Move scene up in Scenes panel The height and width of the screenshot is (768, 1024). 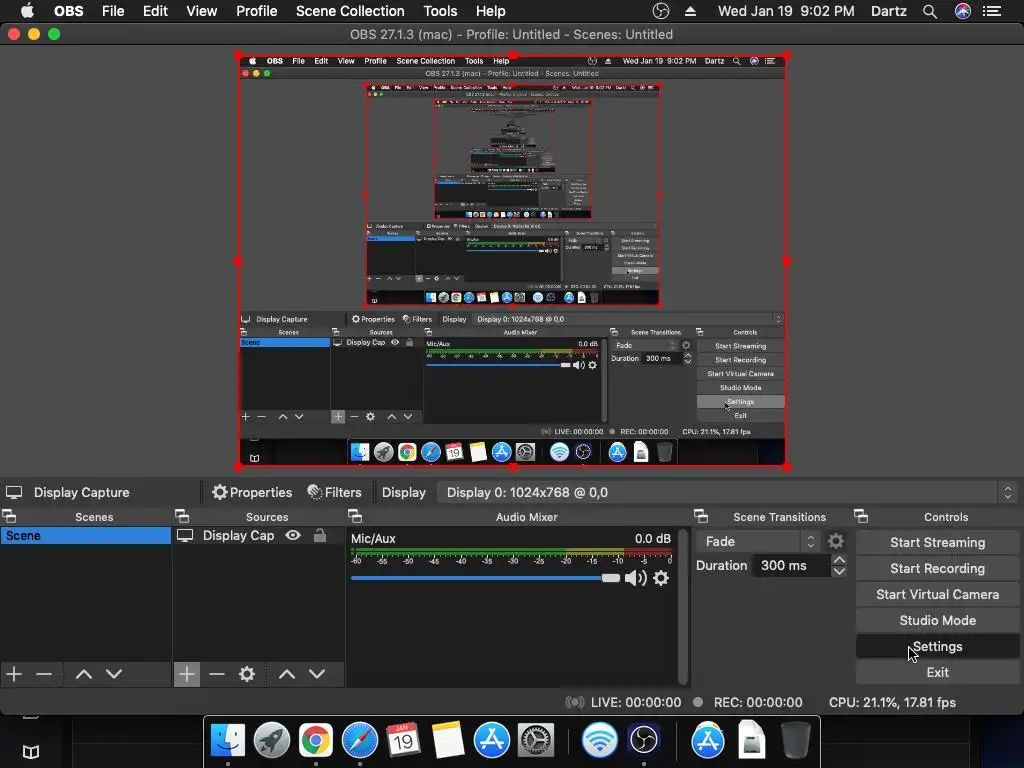[84, 674]
